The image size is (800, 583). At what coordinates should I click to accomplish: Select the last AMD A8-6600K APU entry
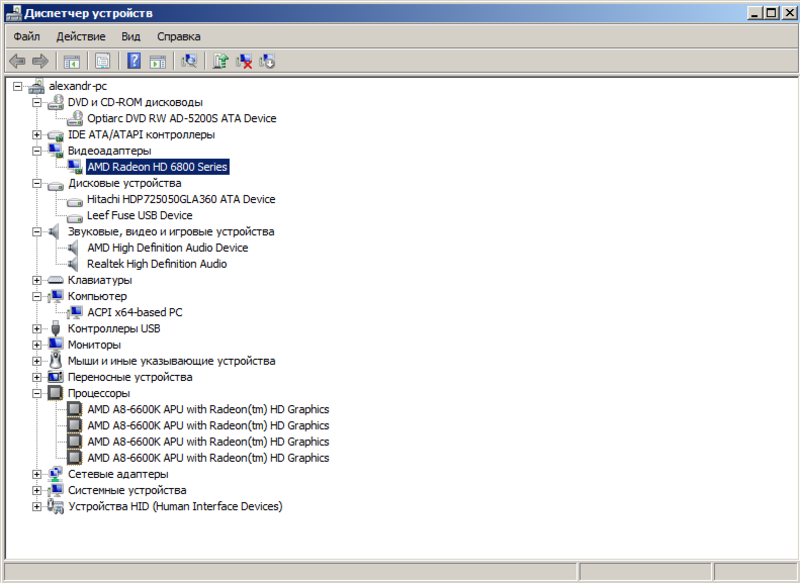click(x=208, y=458)
